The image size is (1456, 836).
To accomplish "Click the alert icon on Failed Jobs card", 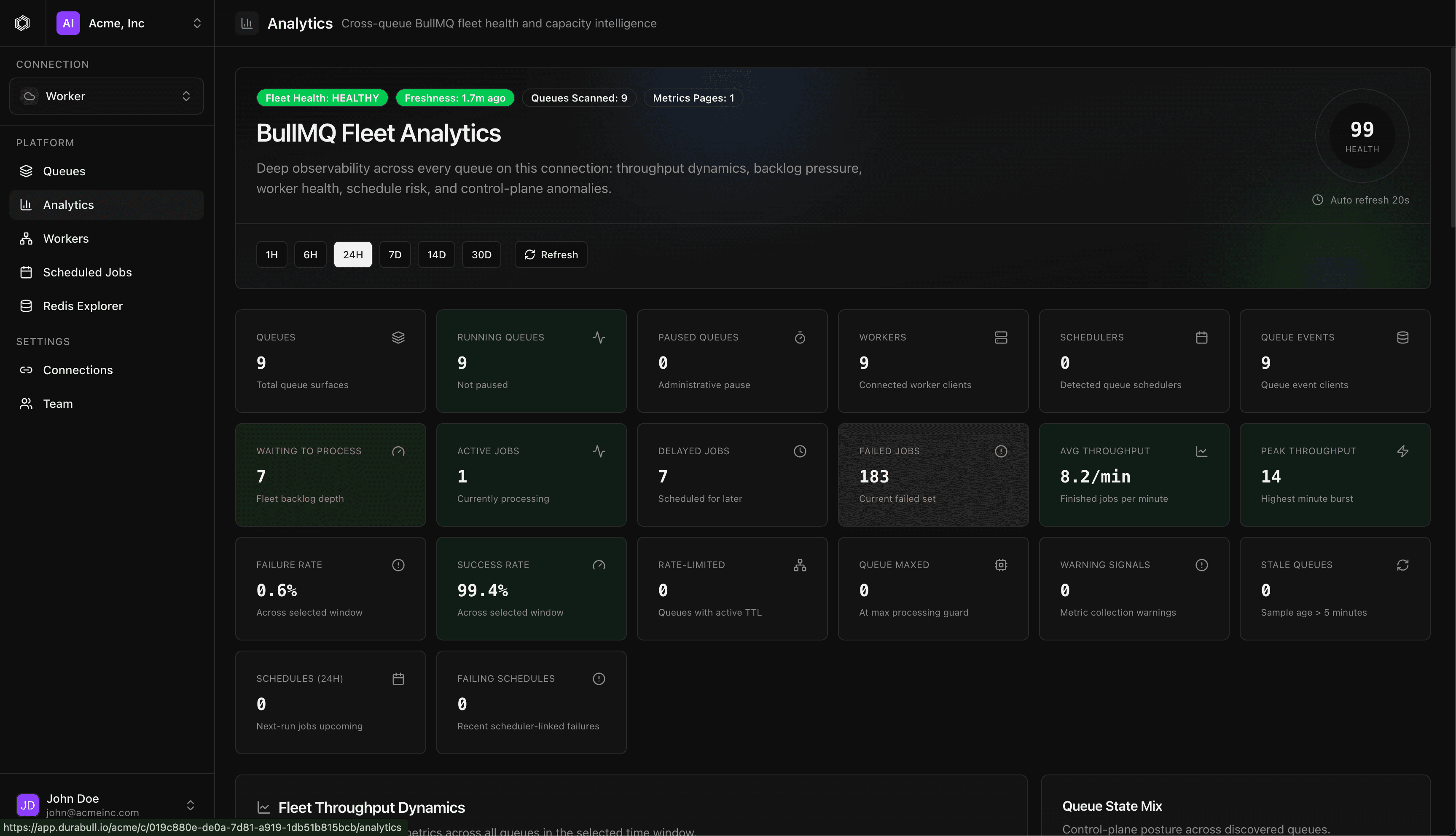I will [1001, 451].
